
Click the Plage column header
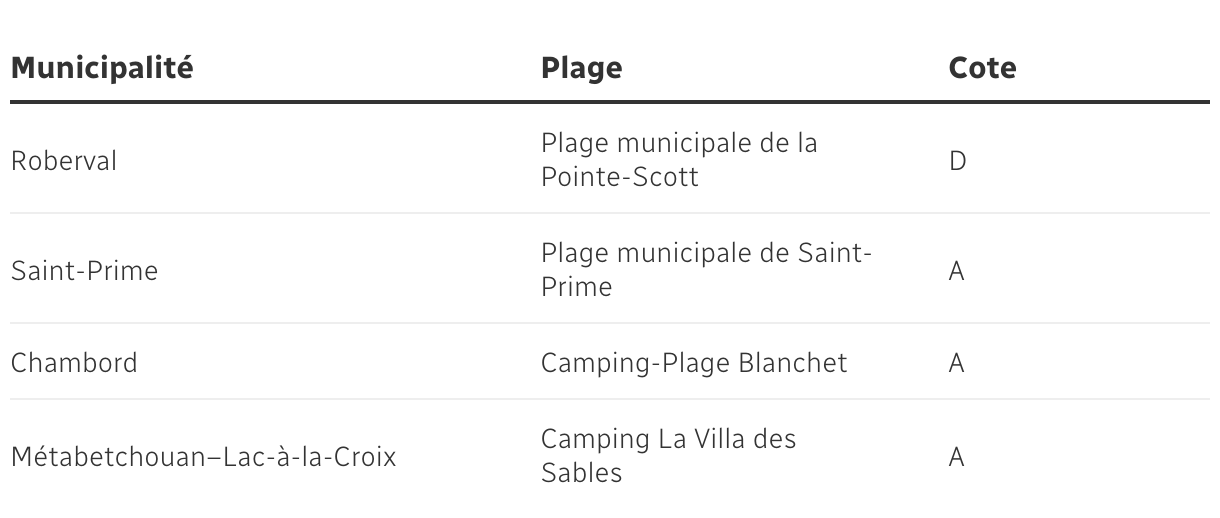click(581, 68)
